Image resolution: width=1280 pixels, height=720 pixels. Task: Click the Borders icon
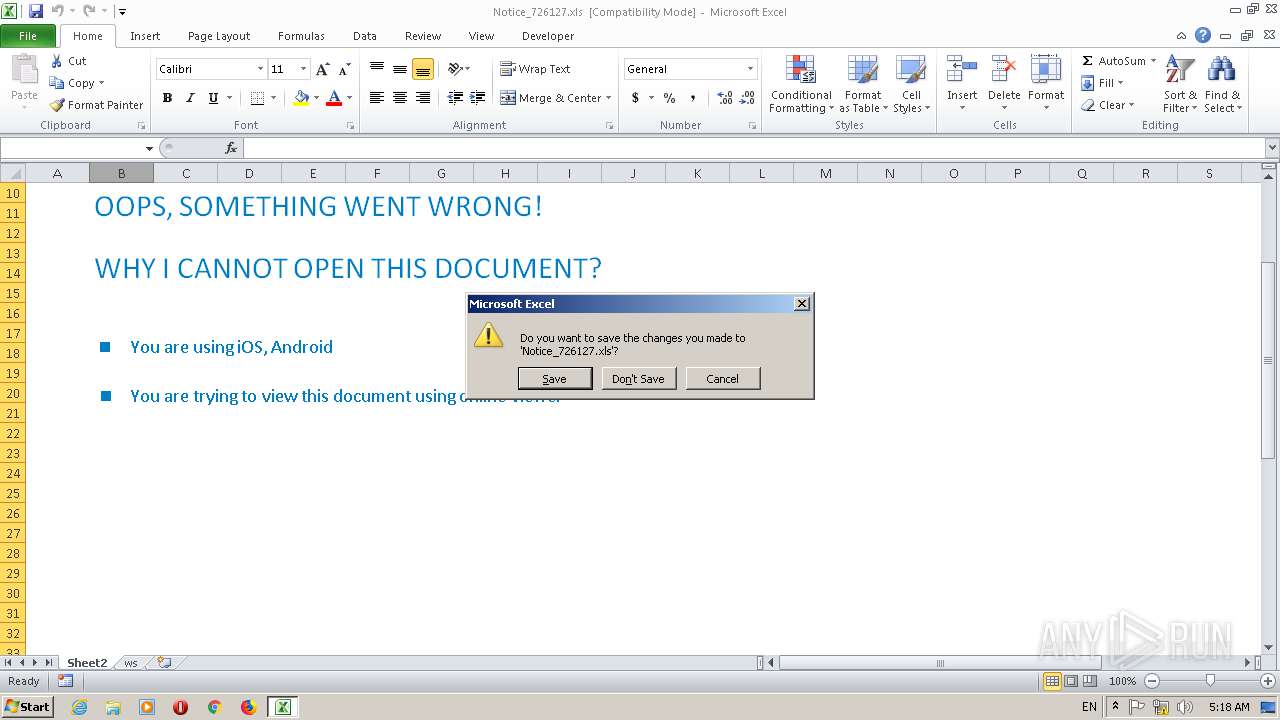coord(257,98)
